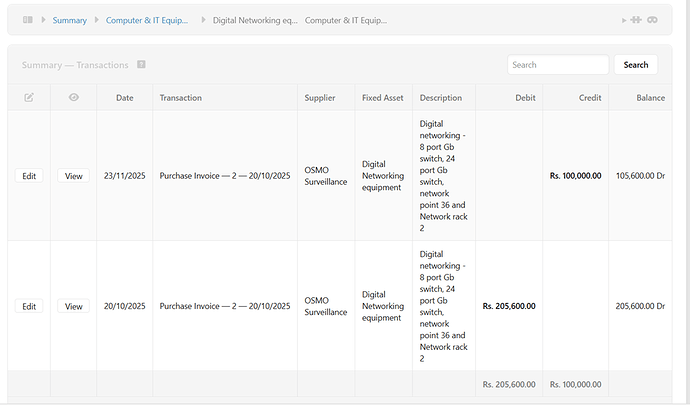Focus the Search text field
The width and height of the screenshot is (690, 405).
(558, 65)
